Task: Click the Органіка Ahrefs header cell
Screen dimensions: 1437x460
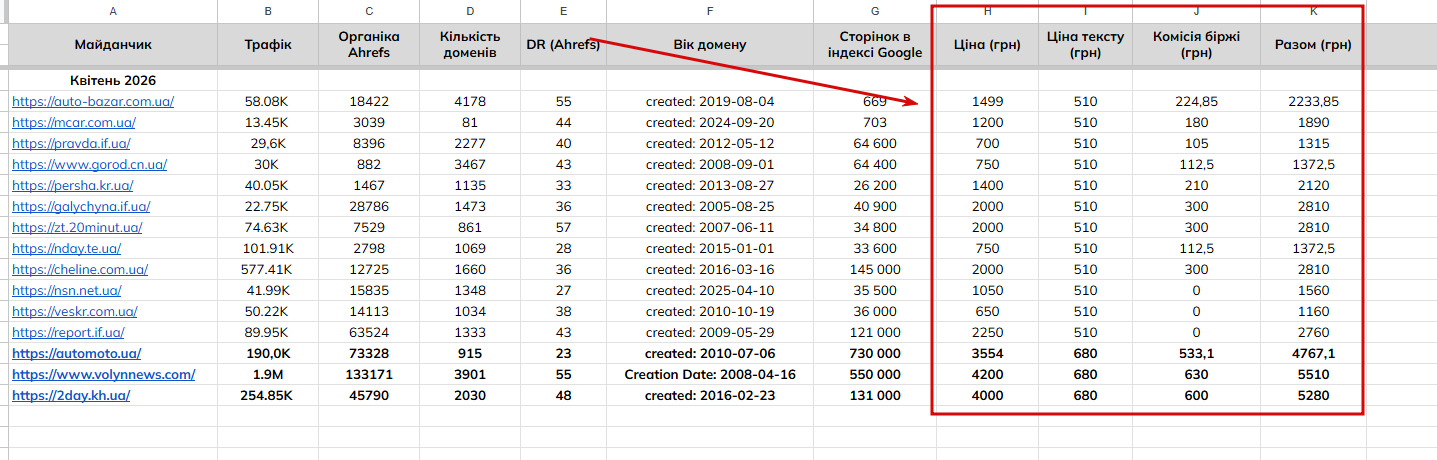Action: tap(369, 45)
